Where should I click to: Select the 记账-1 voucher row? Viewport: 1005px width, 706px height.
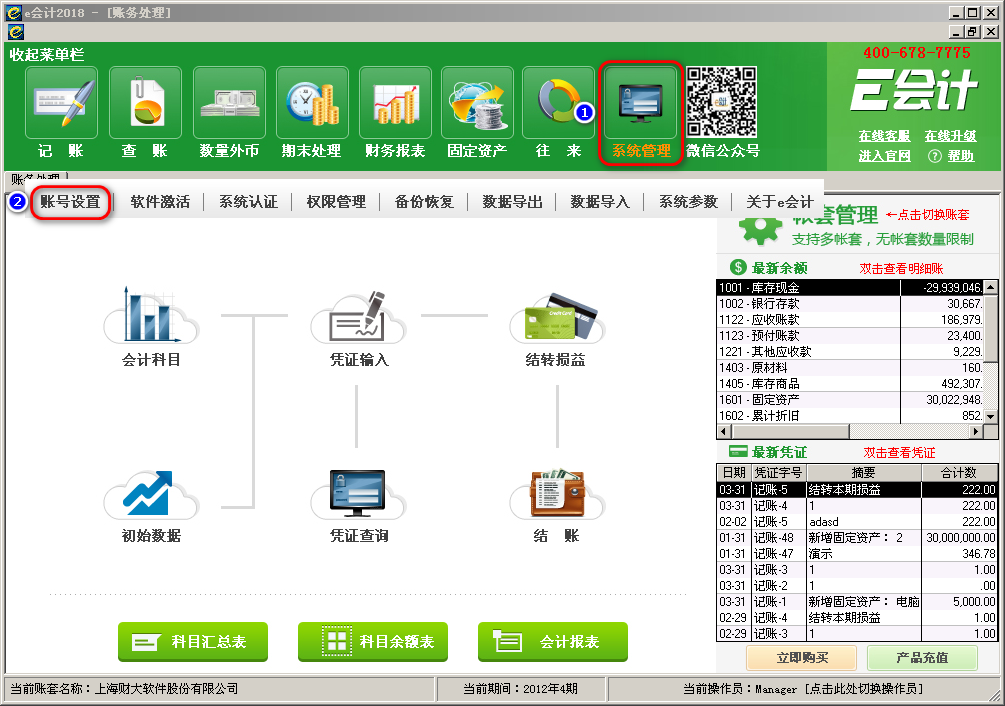(857, 602)
